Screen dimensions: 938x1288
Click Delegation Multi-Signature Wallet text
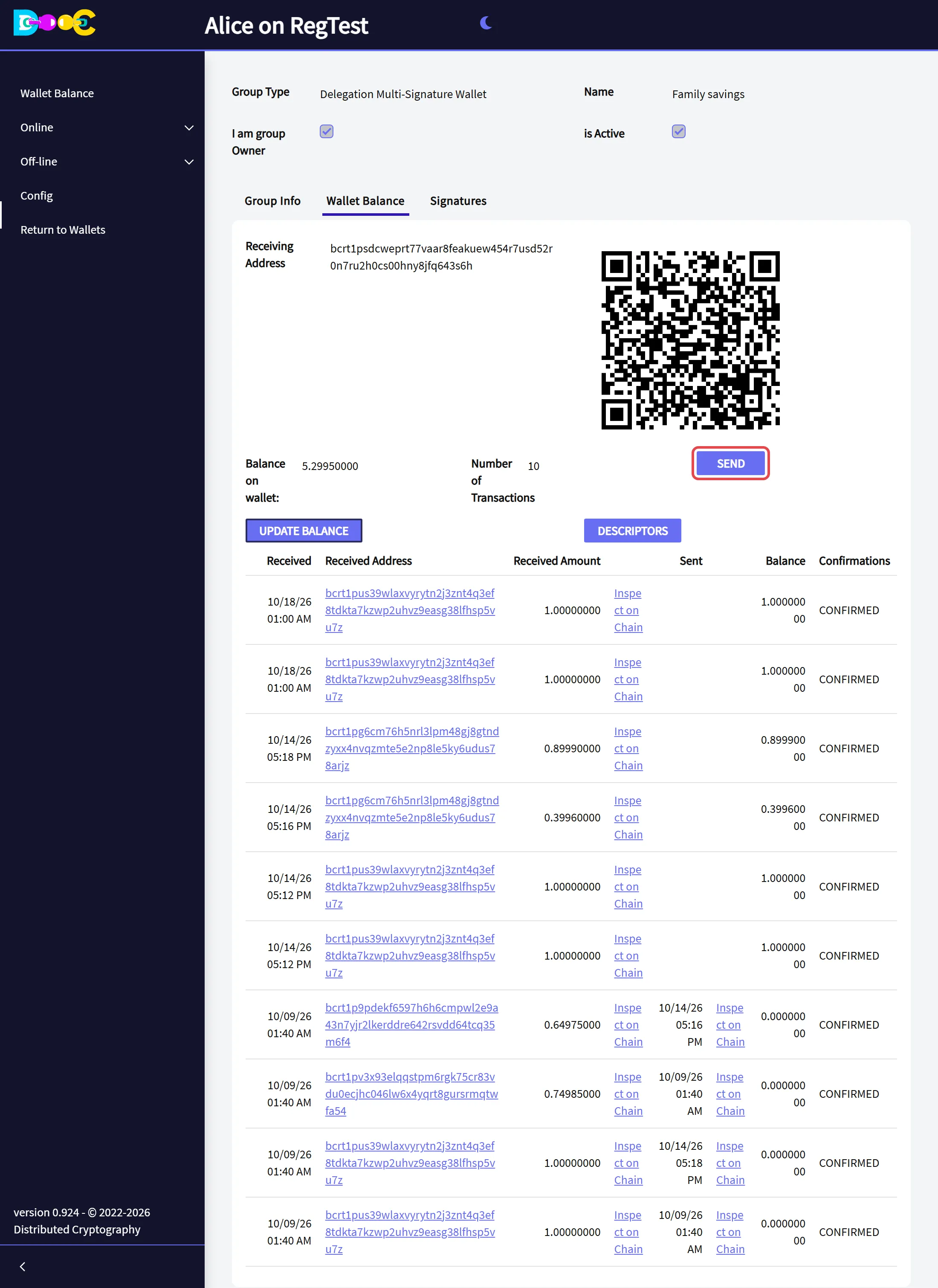[x=403, y=94]
